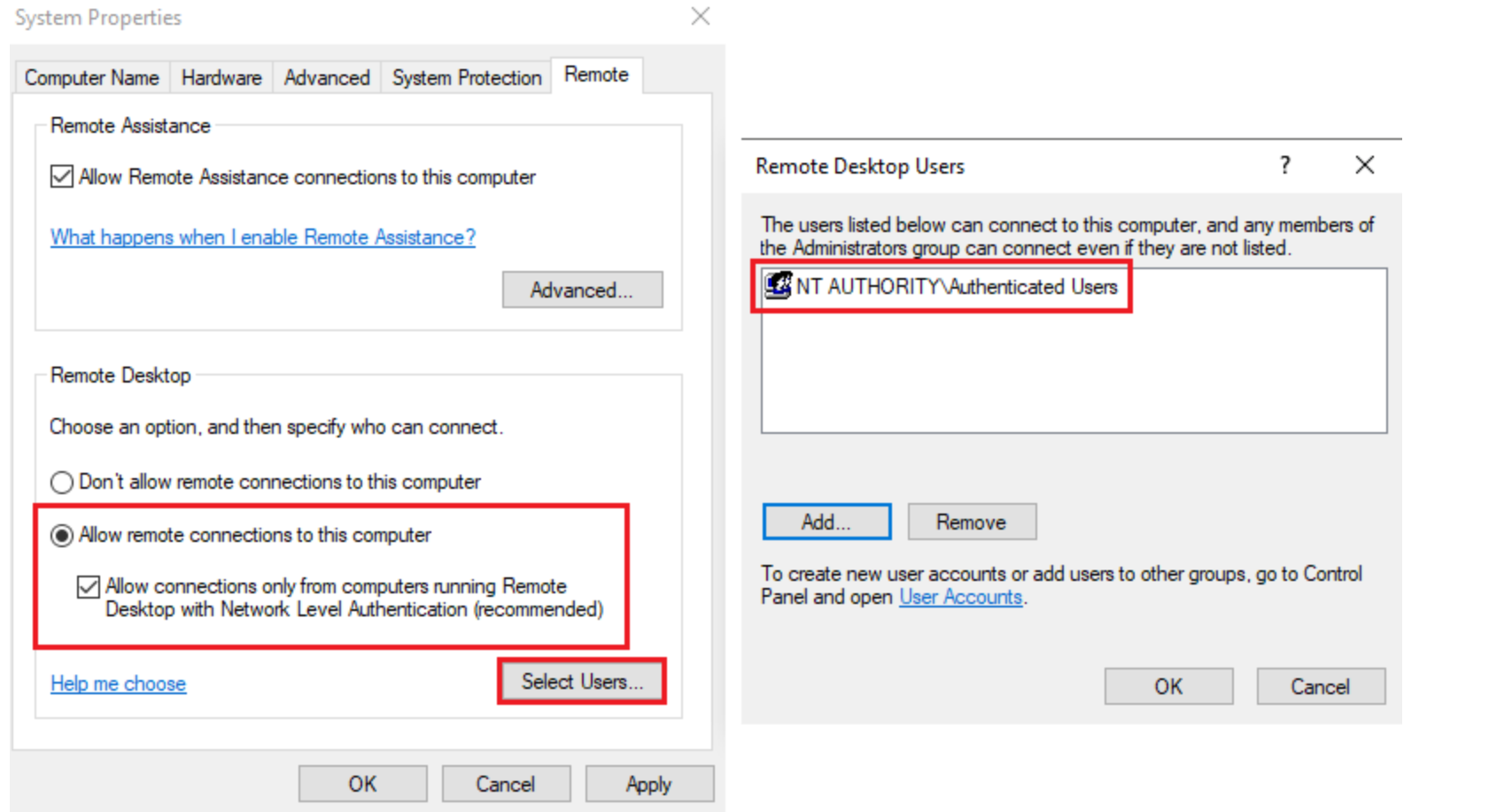Open the What happens when I enable Remote Assistance link

261,237
